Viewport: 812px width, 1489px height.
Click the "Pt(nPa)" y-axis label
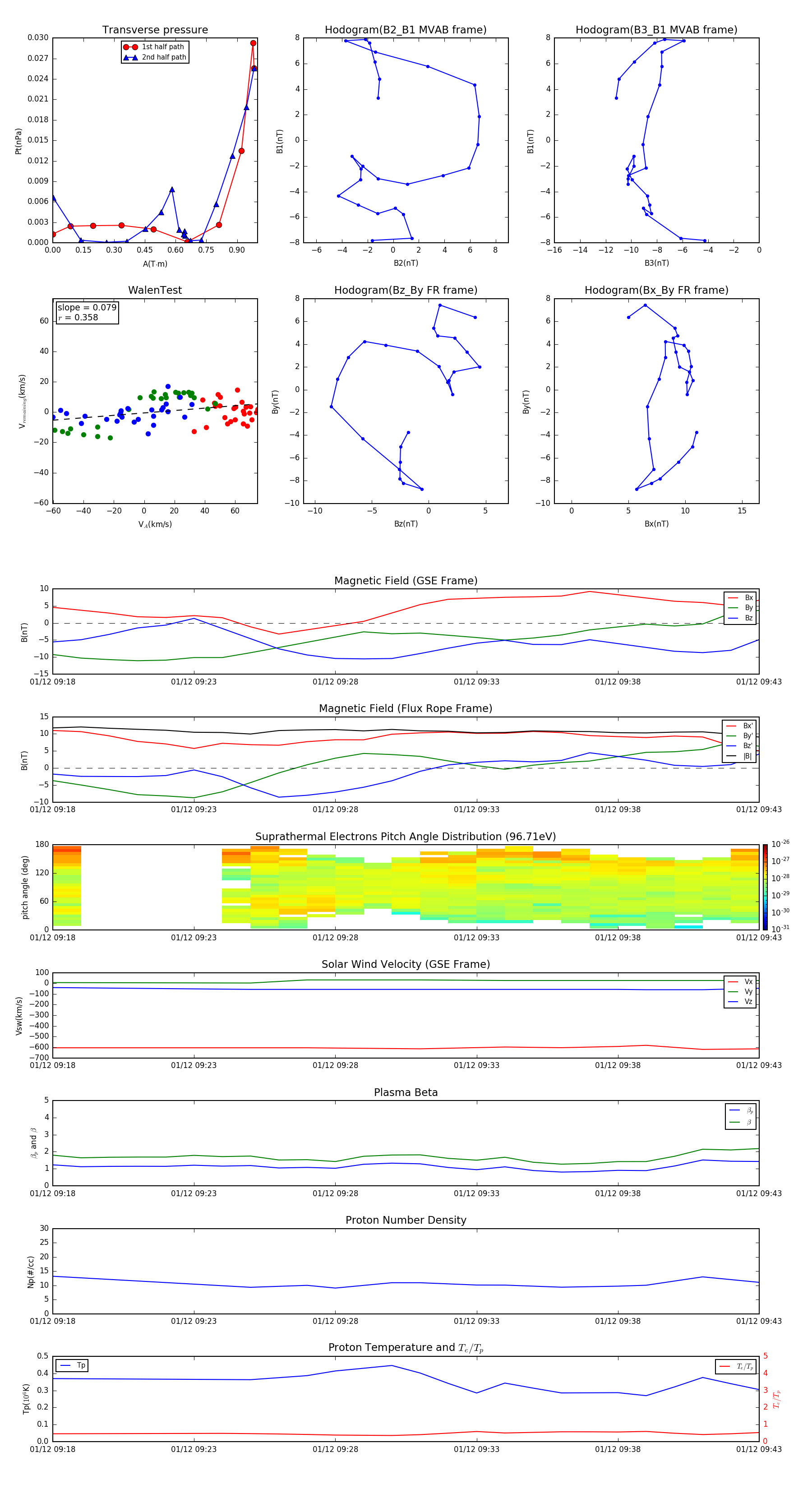pos(18,140)
